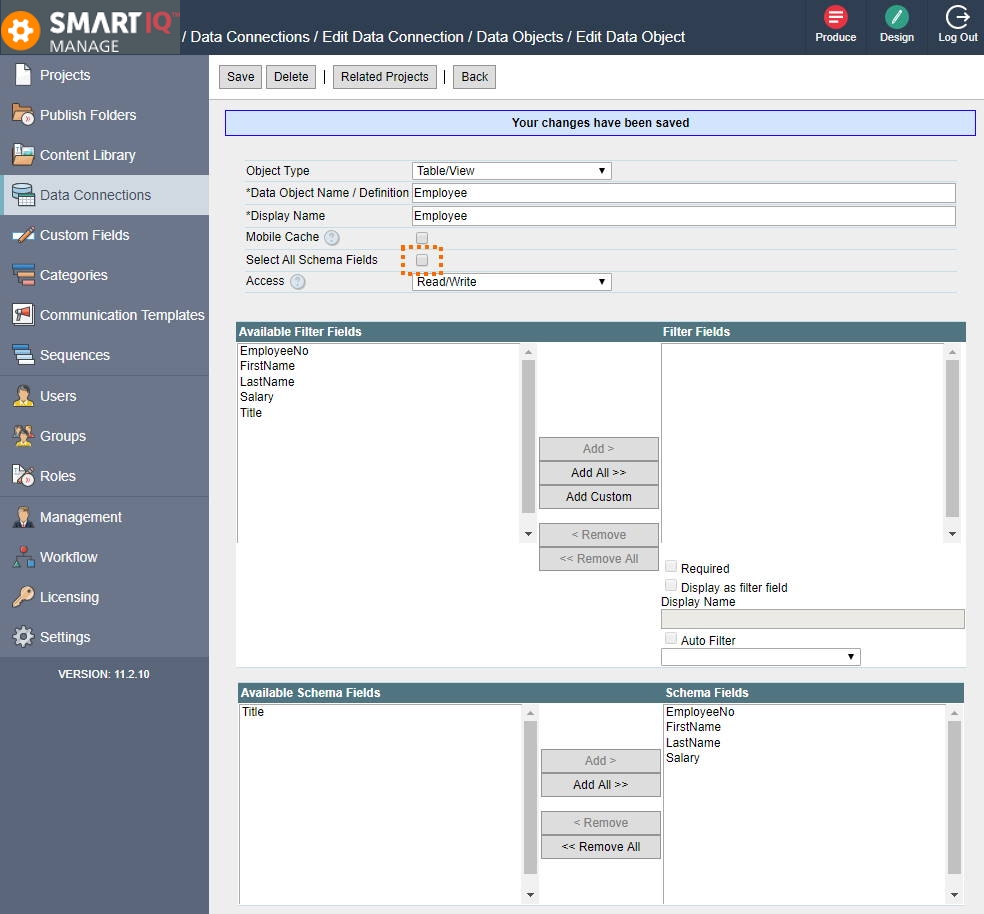This screenshot has width=984, height=914.
Task: Click the Back button
Action: (x=474, y=77)
